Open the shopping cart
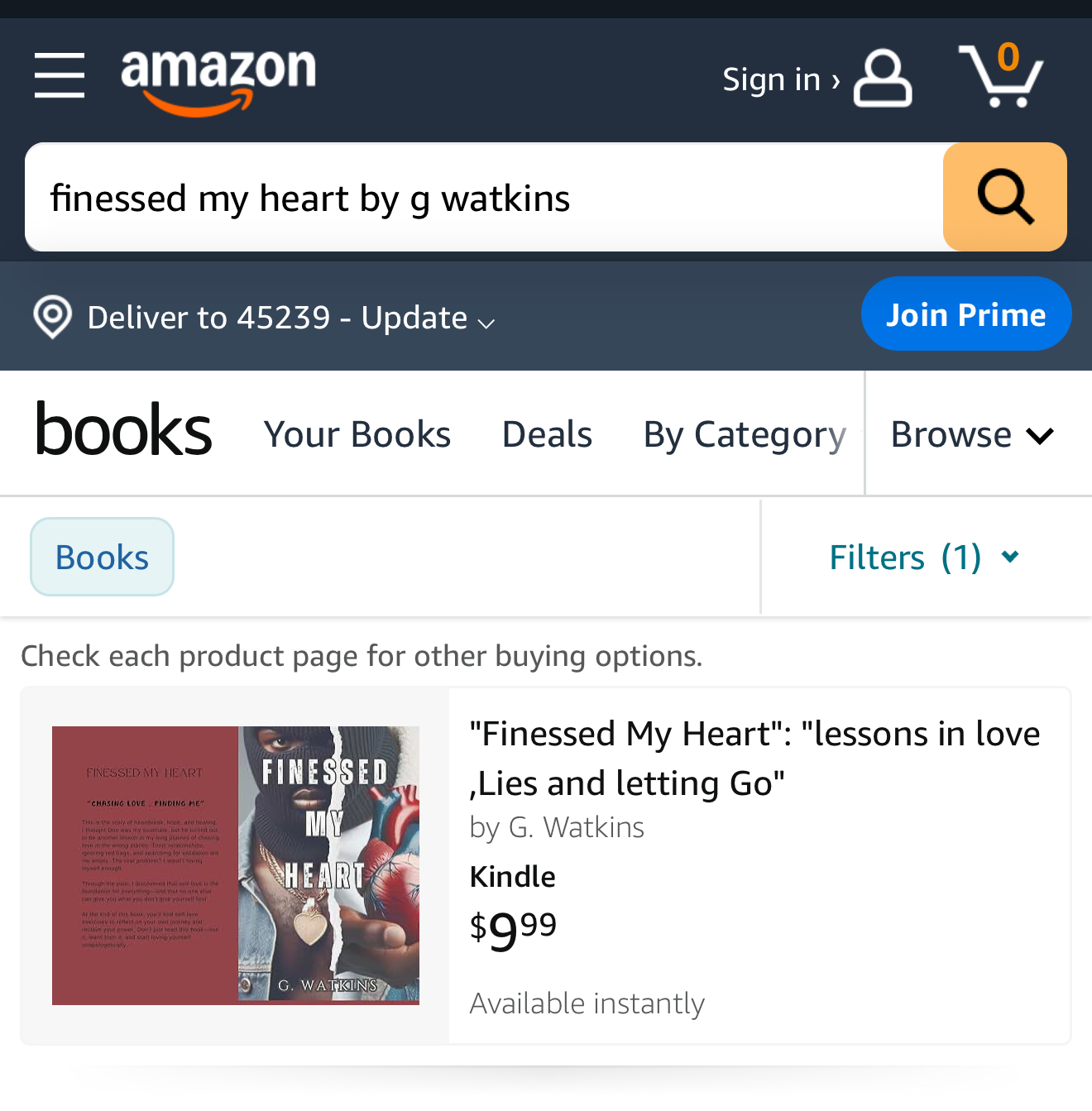This screenshot has width=1092, height=1111. (1000, 77)
